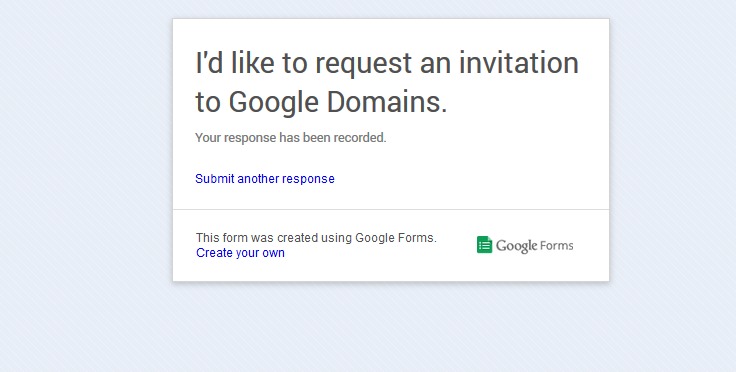
Task: Click the Google wordmark in the footer logo
Action: coord(516,246)
